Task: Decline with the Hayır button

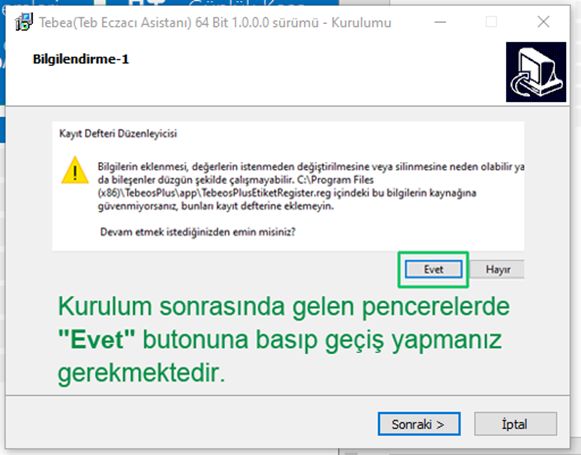Action: pyautogui.click(x=498, y=269)
